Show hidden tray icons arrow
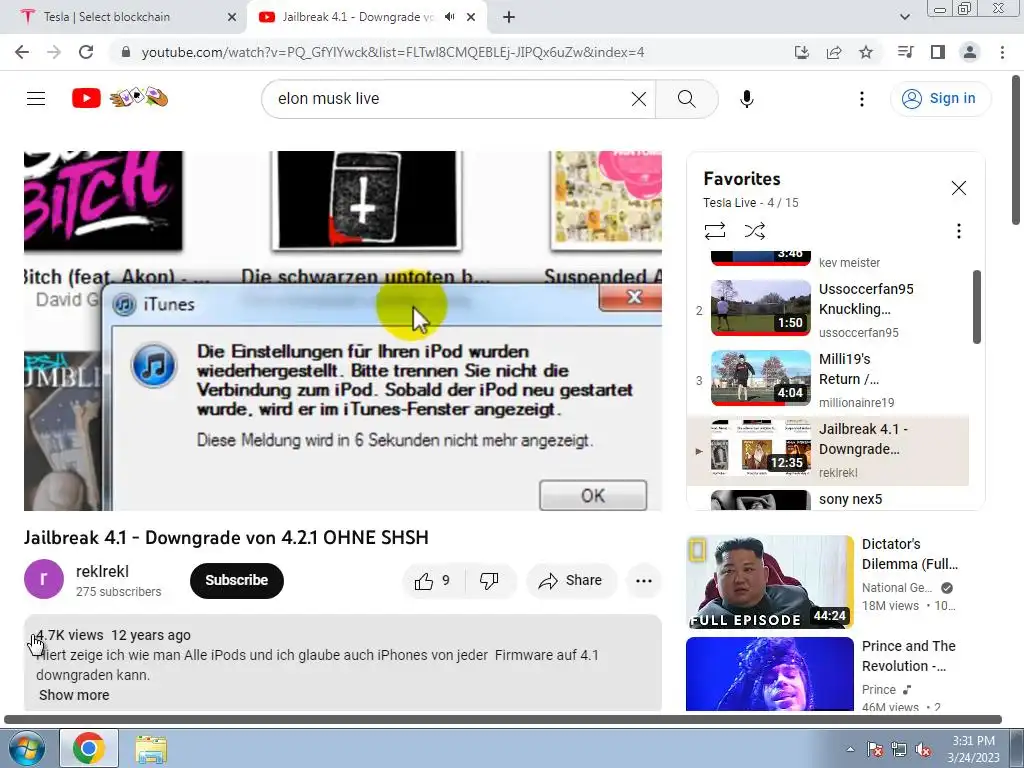The height and width of the screenshot is (768, 1024). click(x=850, y=750)
